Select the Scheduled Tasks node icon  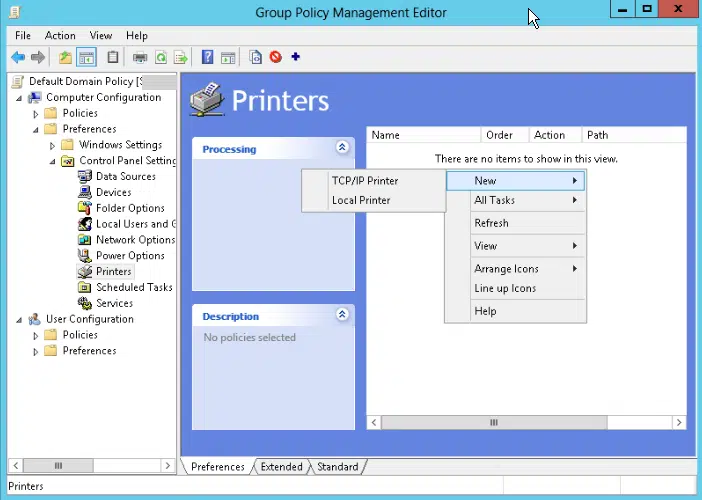click(x=85, y=287)
